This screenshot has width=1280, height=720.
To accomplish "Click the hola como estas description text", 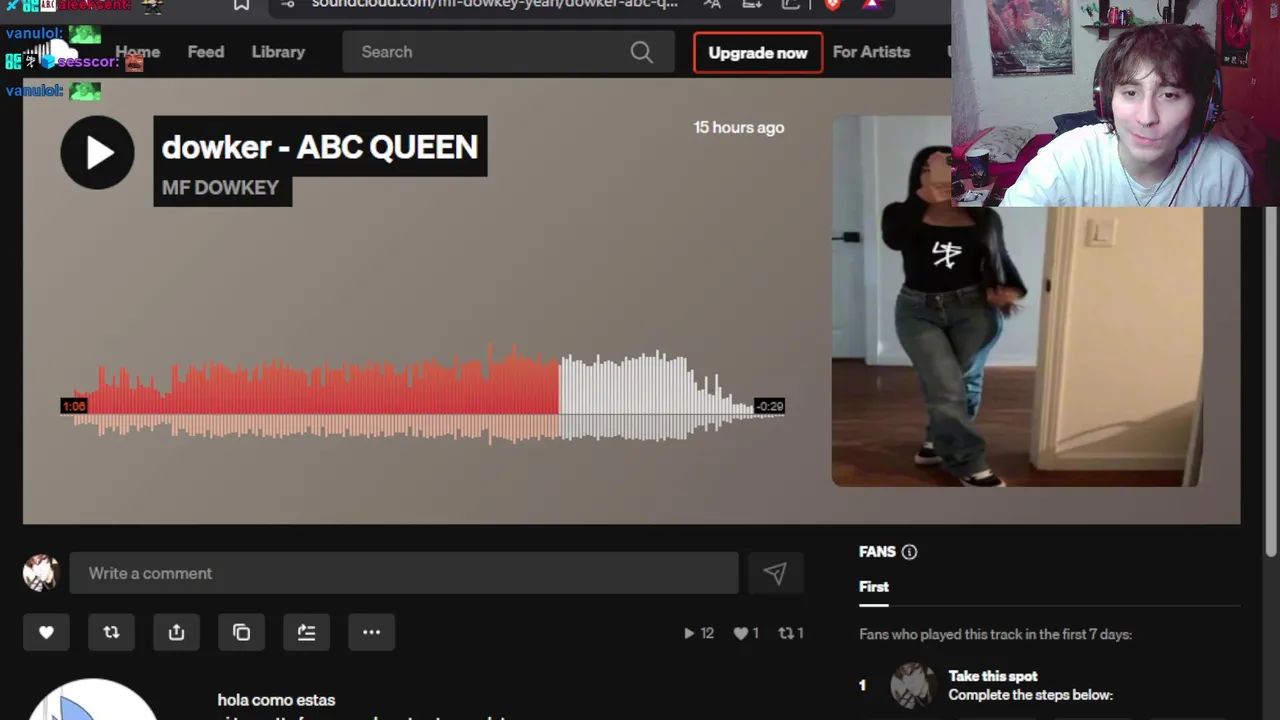I will click(276, 700).
